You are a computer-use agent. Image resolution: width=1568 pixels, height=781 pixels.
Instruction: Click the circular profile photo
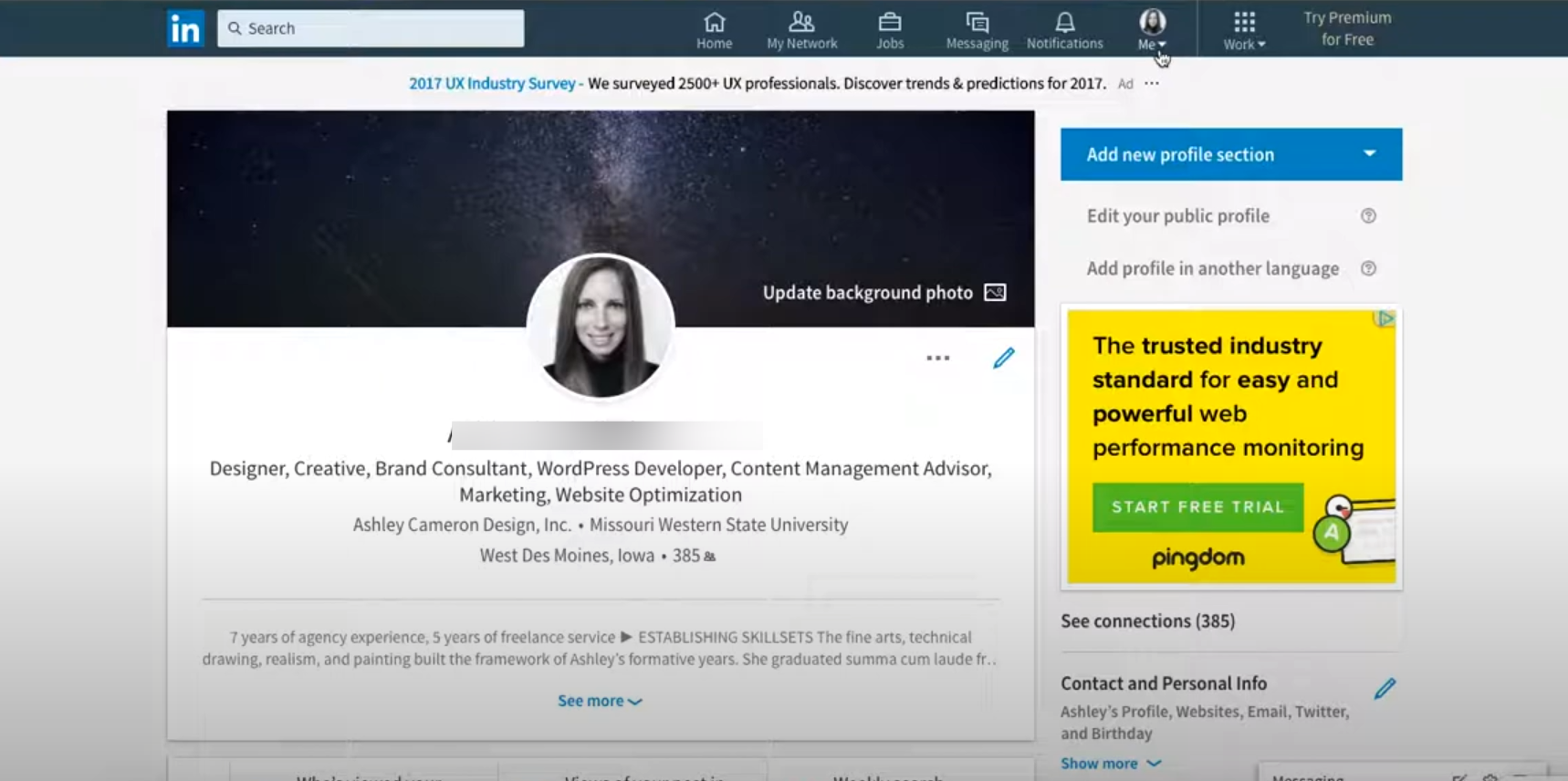coord(601,327)
